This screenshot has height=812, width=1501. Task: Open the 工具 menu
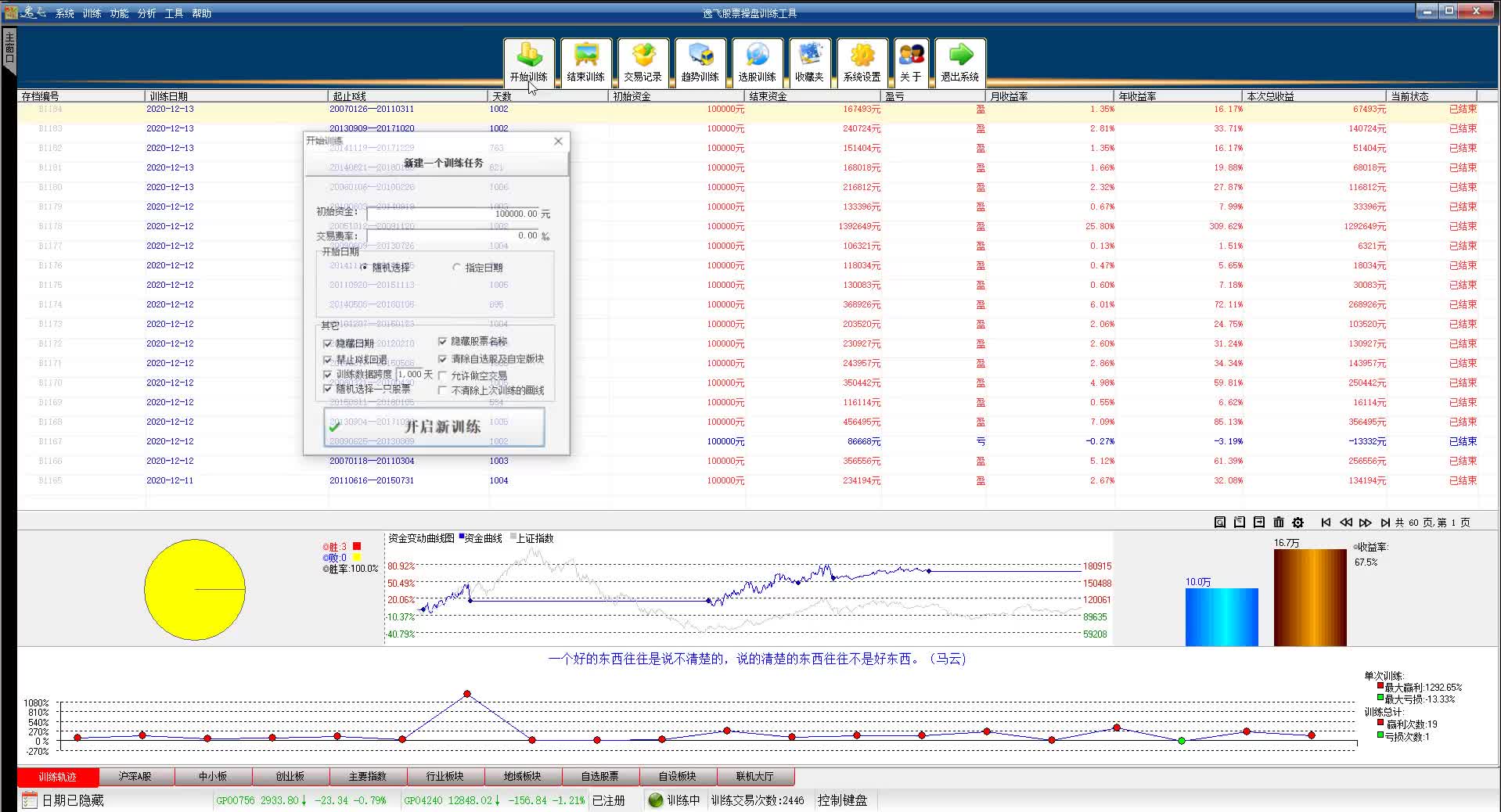click(x=174, y=13)
